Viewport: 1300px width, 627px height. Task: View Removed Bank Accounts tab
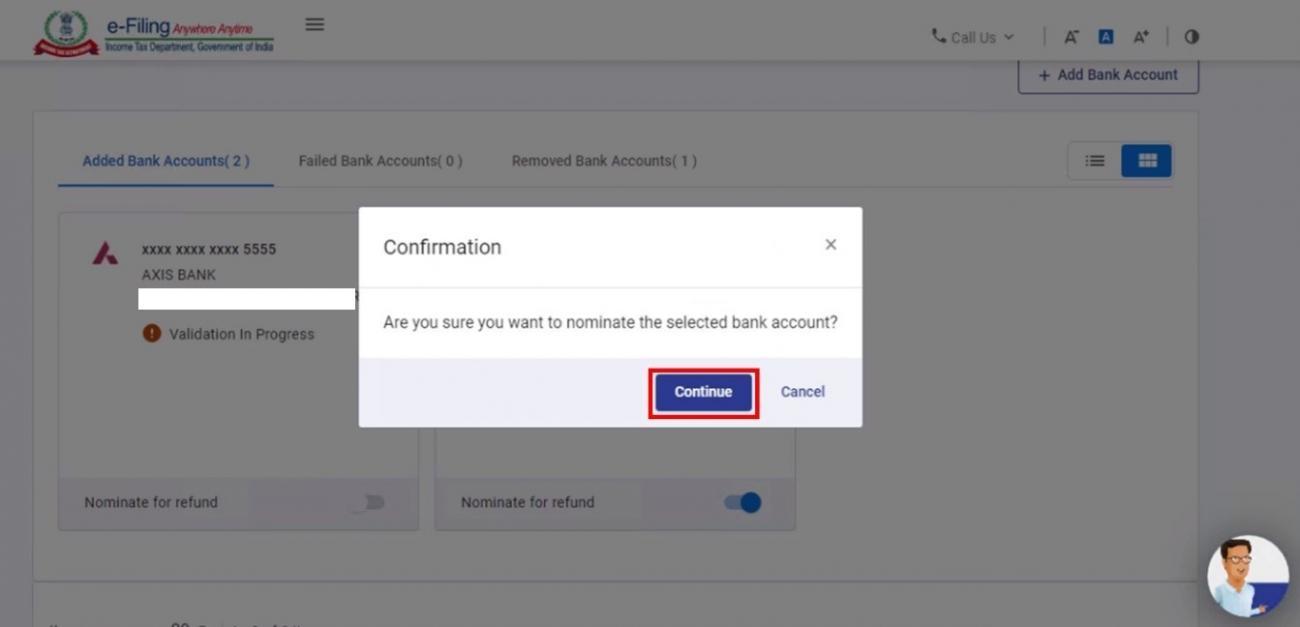tap(604, 161)
